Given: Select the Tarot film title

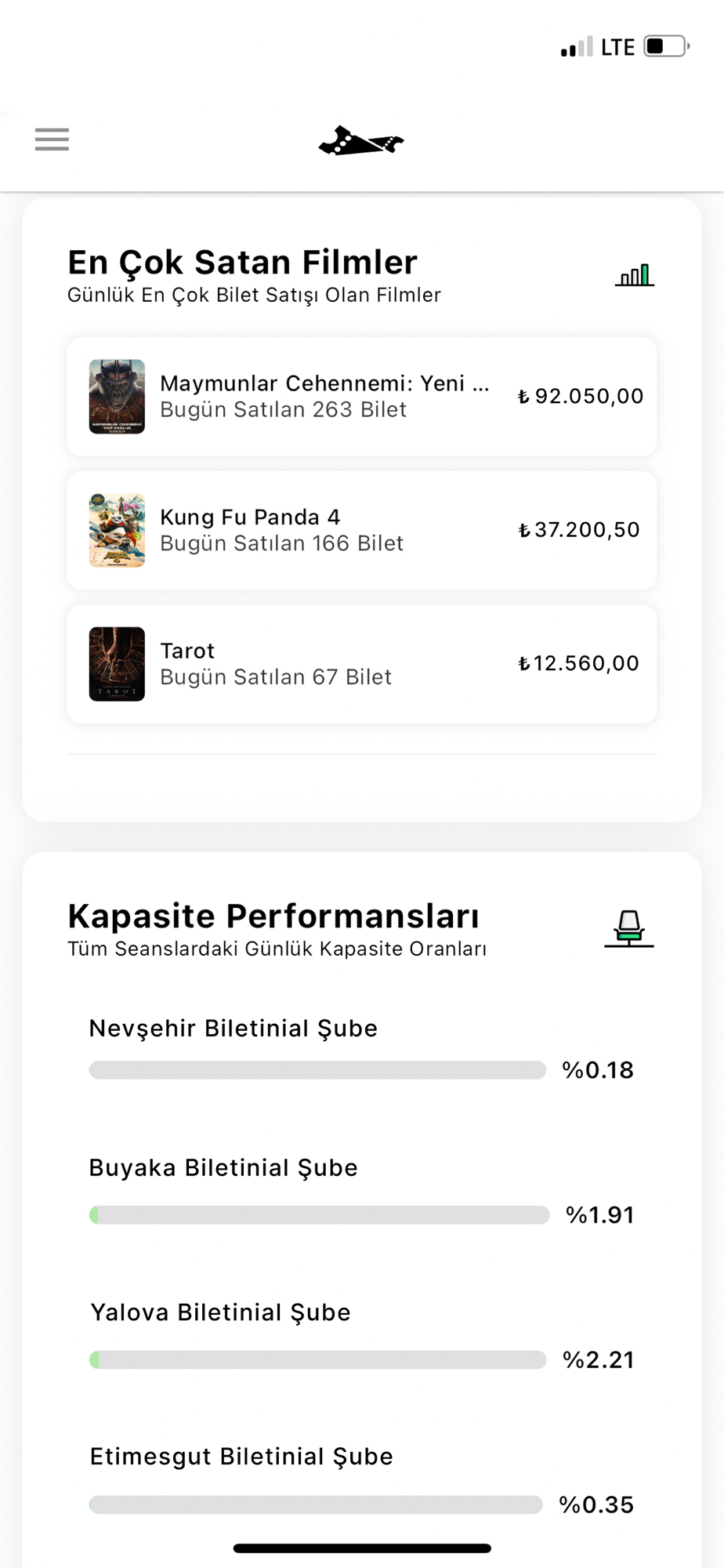Looking at the screenshot, I should [187, 651].
